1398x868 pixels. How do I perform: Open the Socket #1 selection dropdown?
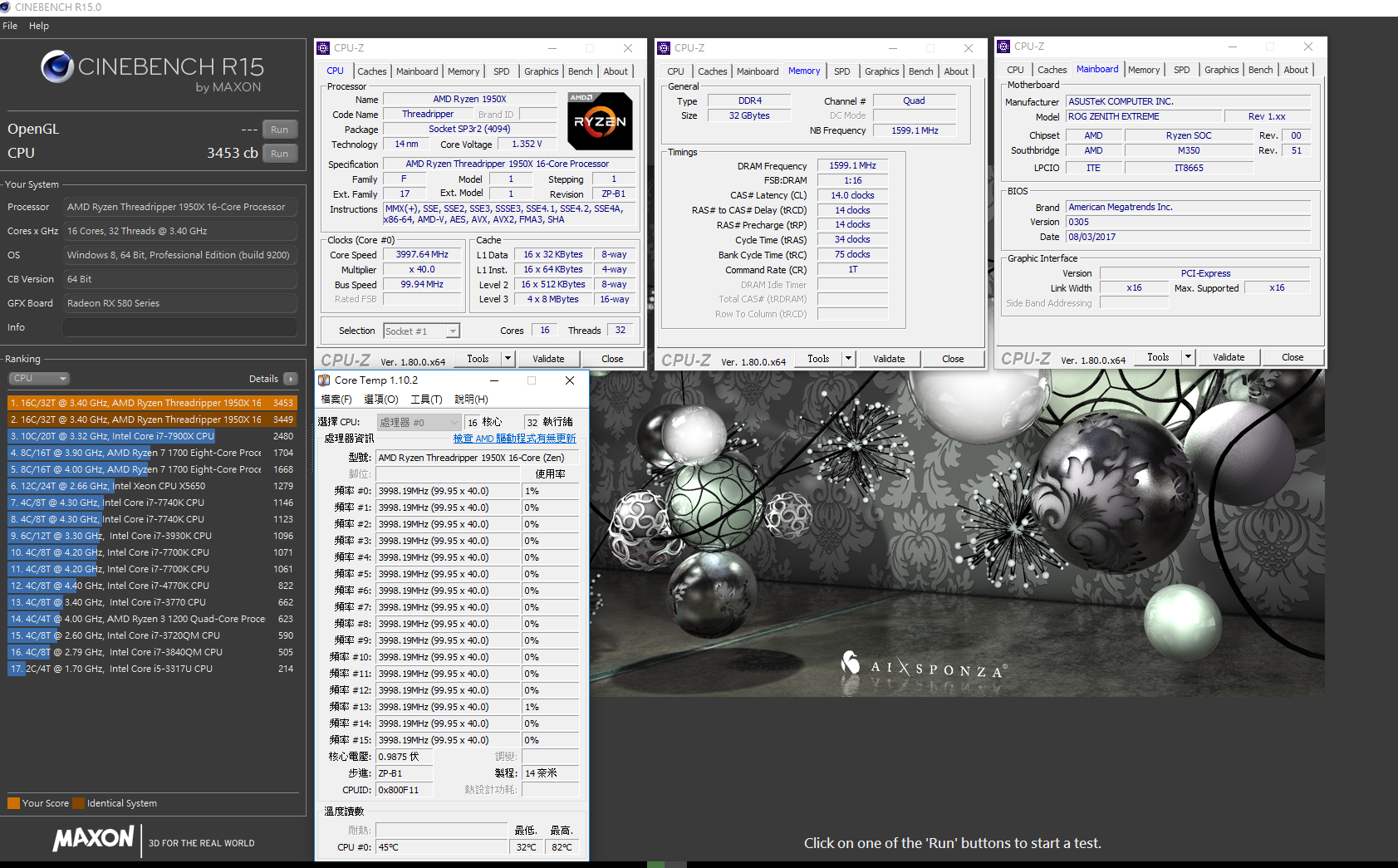[x=453, y=331]
